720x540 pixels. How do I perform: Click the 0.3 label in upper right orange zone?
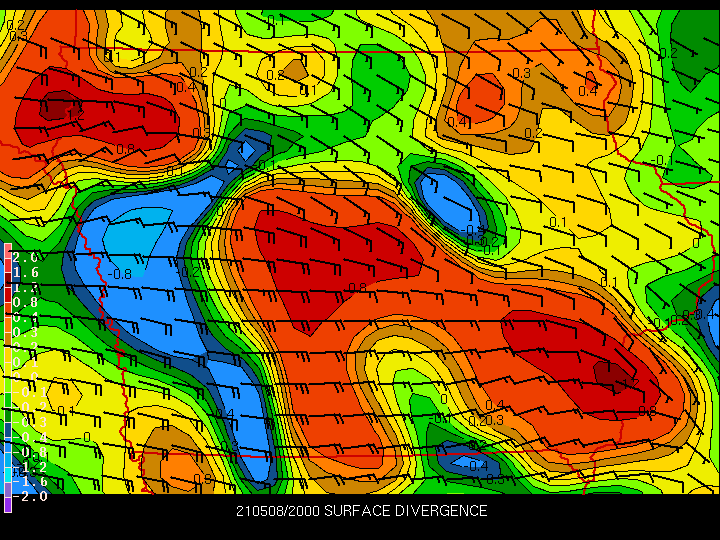point(521,73)
